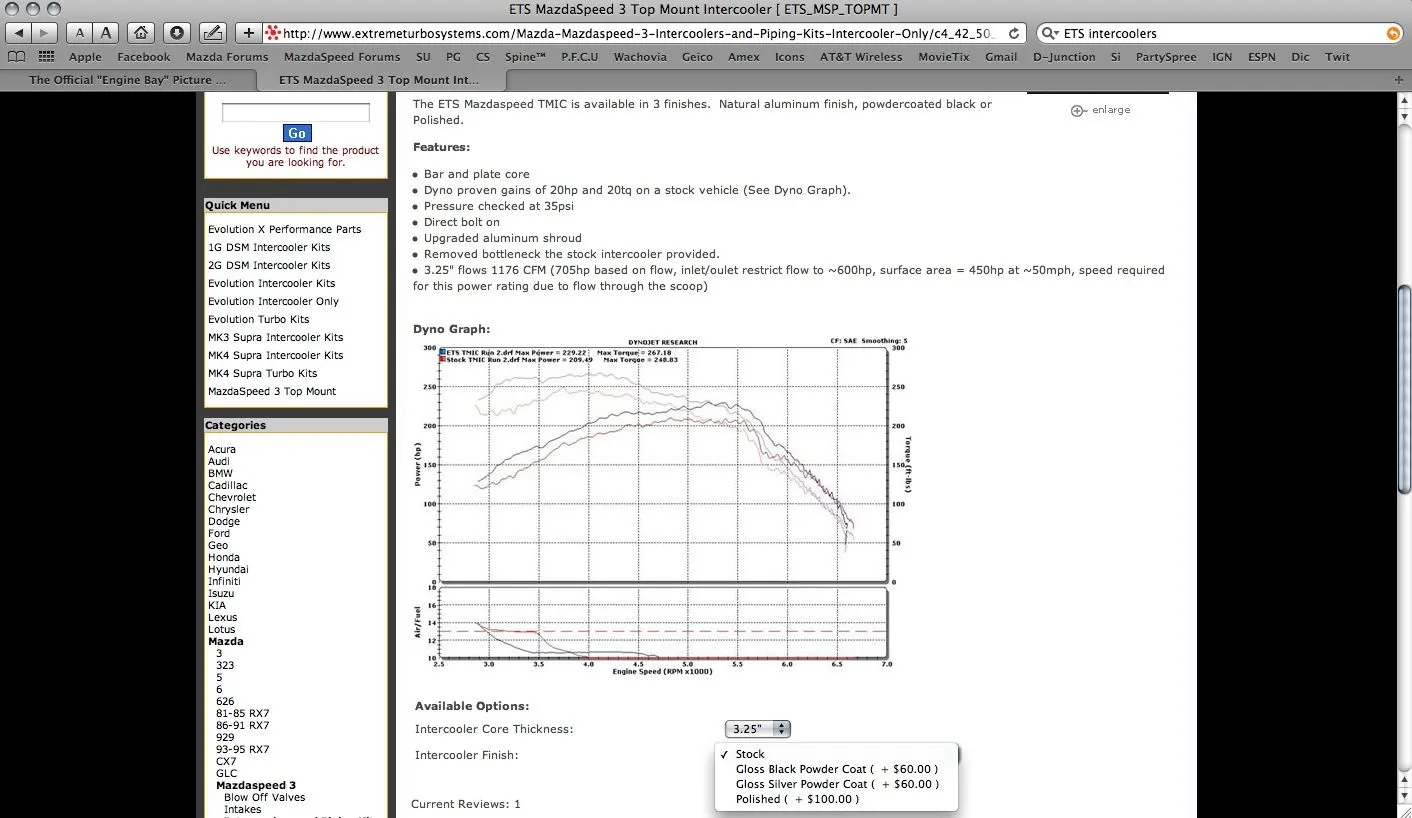Open the Top Sites grid icon
This screenshot has width=1412, height=818.
tap(46, 57)
